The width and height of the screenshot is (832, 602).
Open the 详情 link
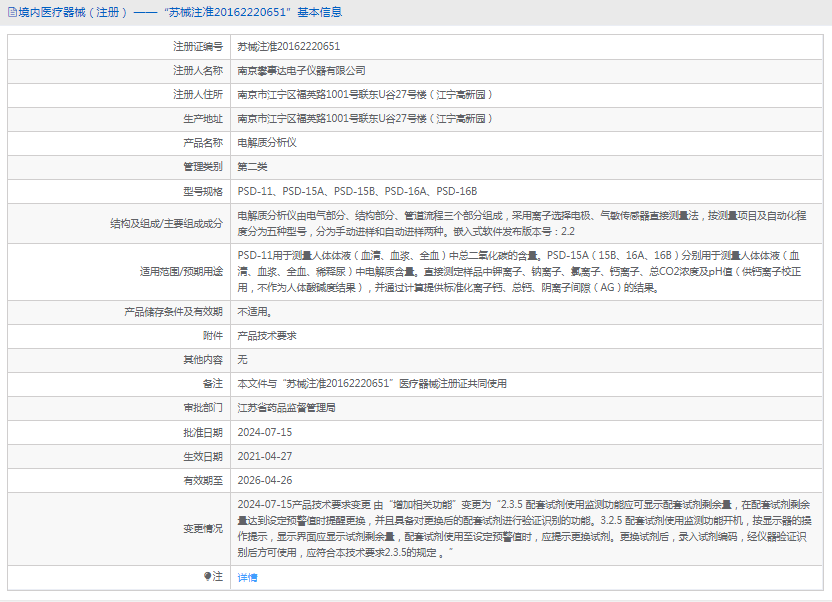click(x=247, y=578)
